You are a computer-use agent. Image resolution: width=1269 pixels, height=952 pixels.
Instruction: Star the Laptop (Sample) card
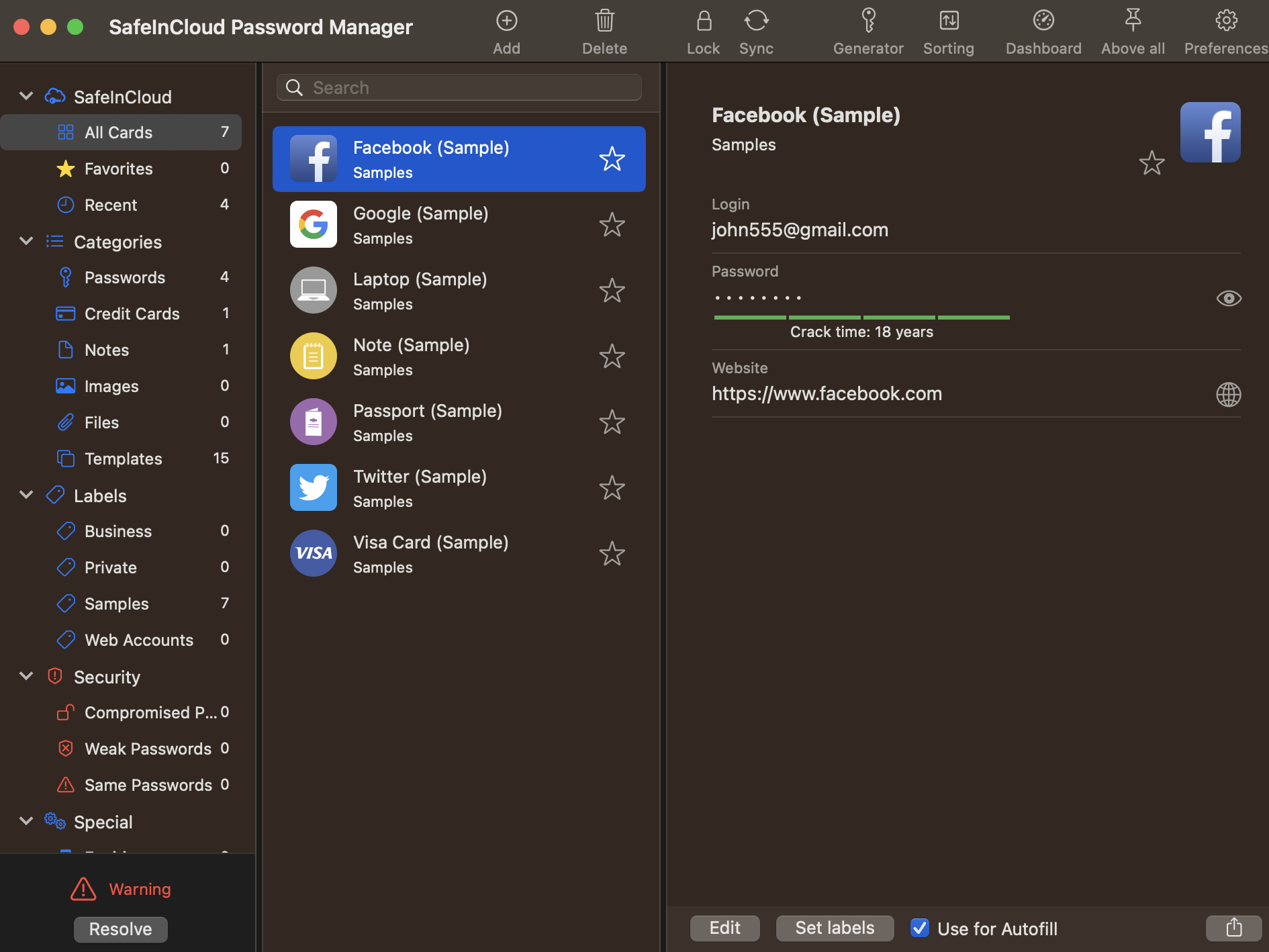pos(612,290)
